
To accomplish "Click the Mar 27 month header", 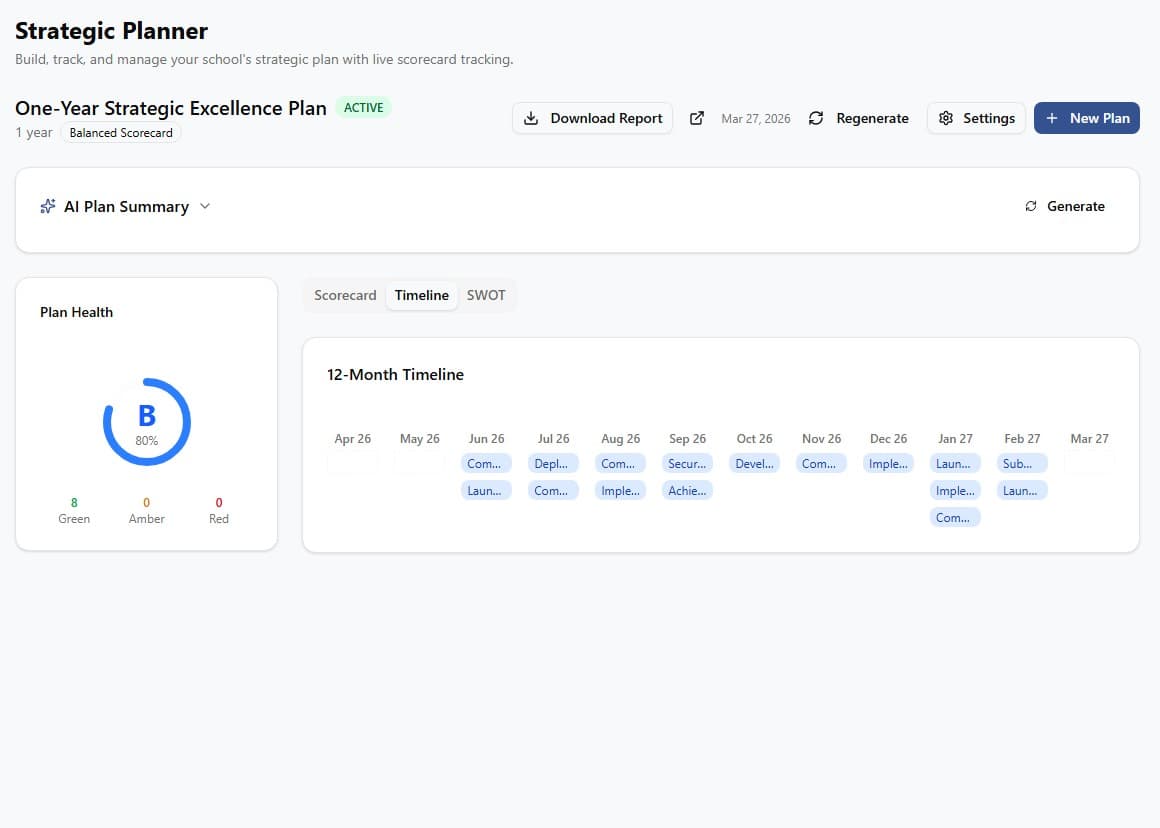I will pos(1089,439).
